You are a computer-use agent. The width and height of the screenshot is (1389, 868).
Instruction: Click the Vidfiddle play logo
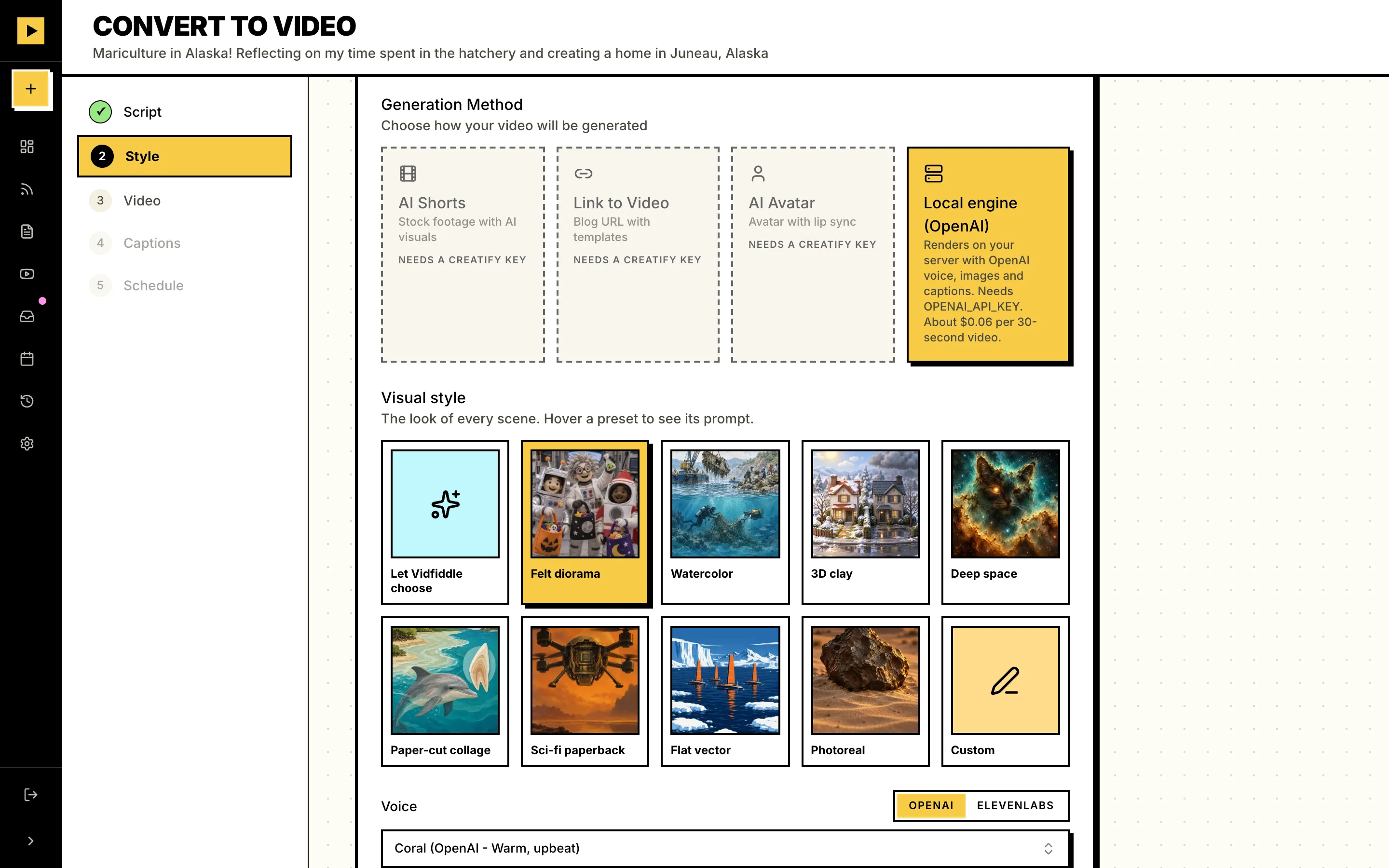coord(31,30)
